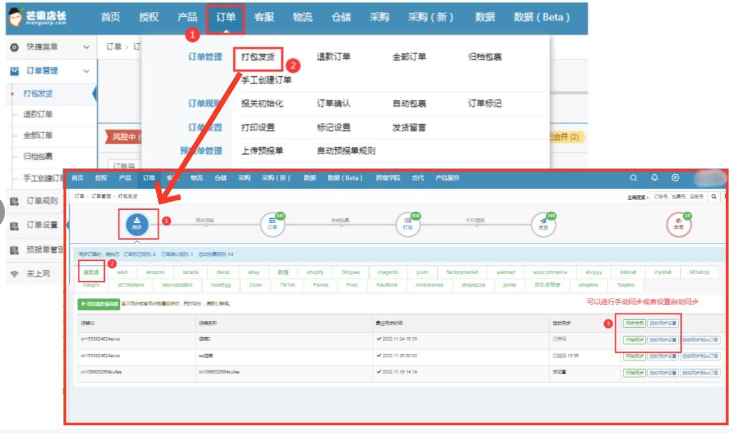733x433 pixels.
Task: Click 开始同步 button in second row
Action: (x=633, y=340)
